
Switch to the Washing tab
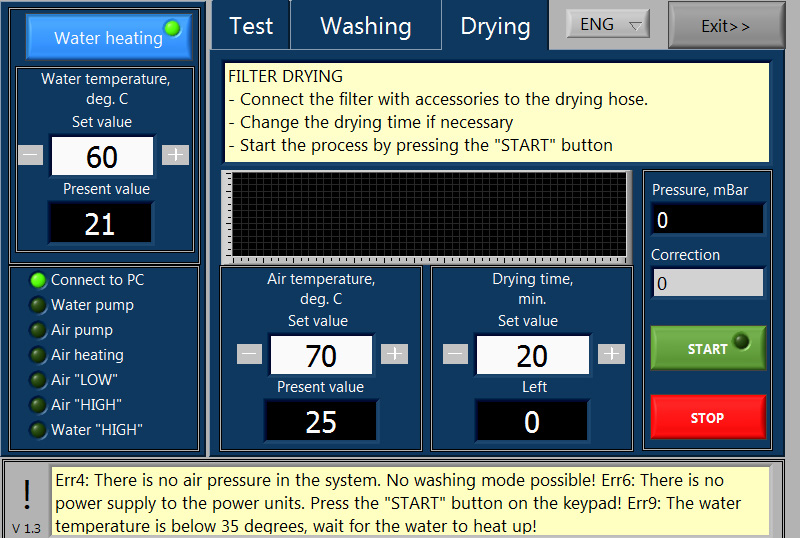coord(365,26)
